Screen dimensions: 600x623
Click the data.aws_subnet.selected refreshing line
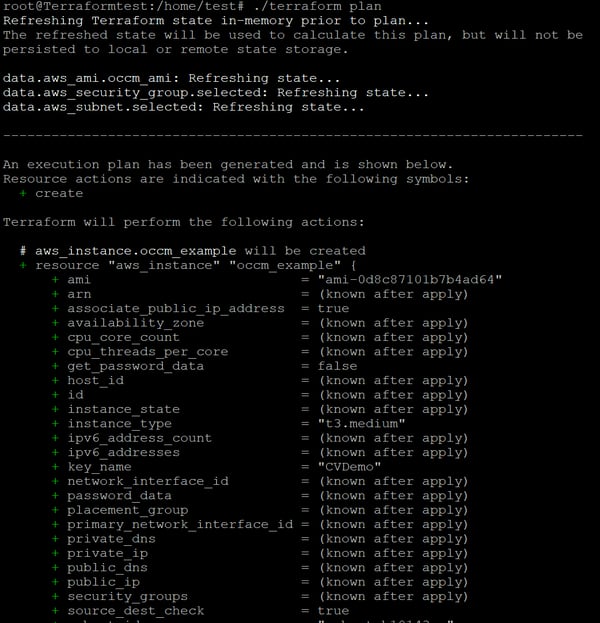[x=184, y=106]
